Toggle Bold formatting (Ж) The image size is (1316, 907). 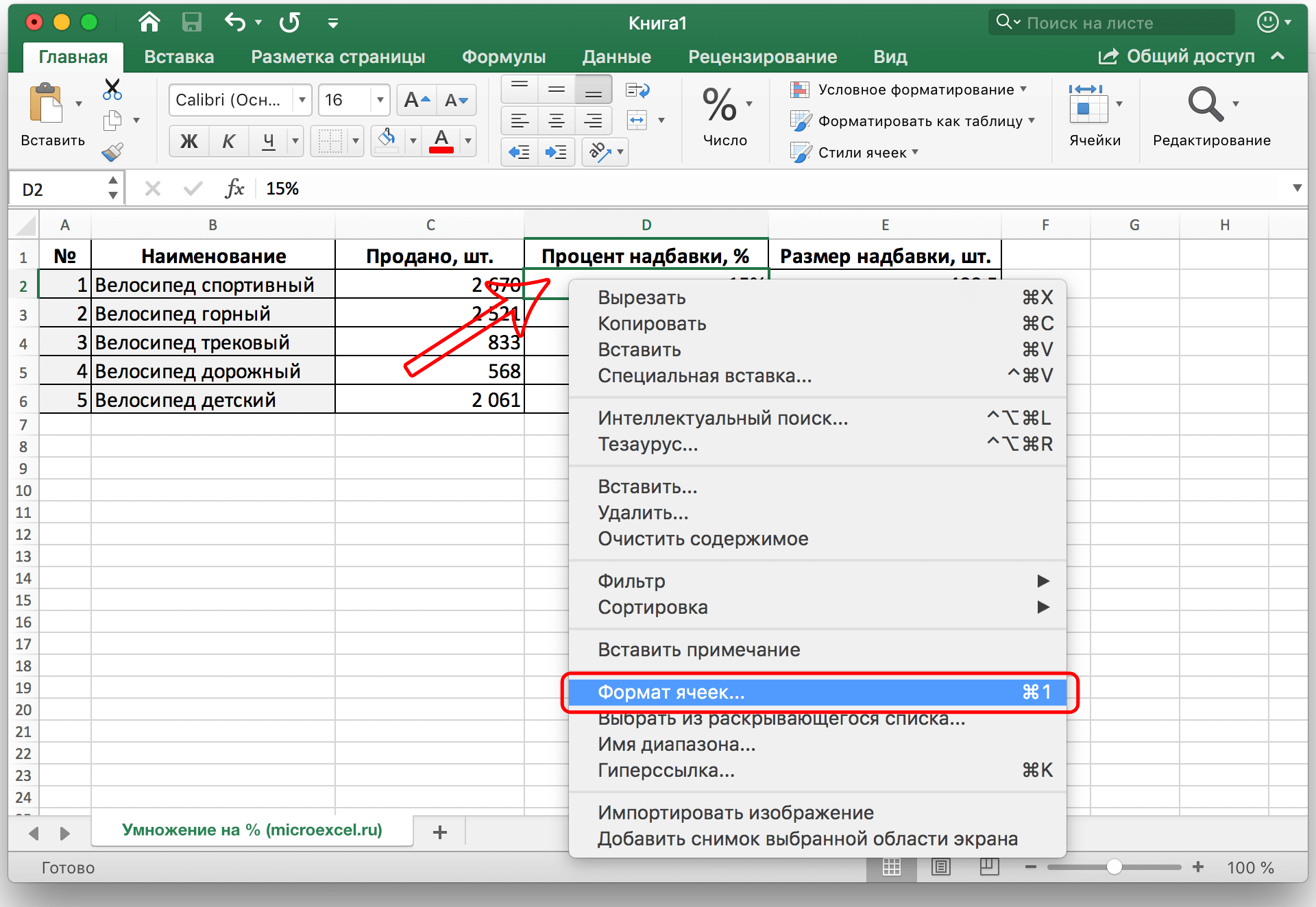tap(188, 141)
